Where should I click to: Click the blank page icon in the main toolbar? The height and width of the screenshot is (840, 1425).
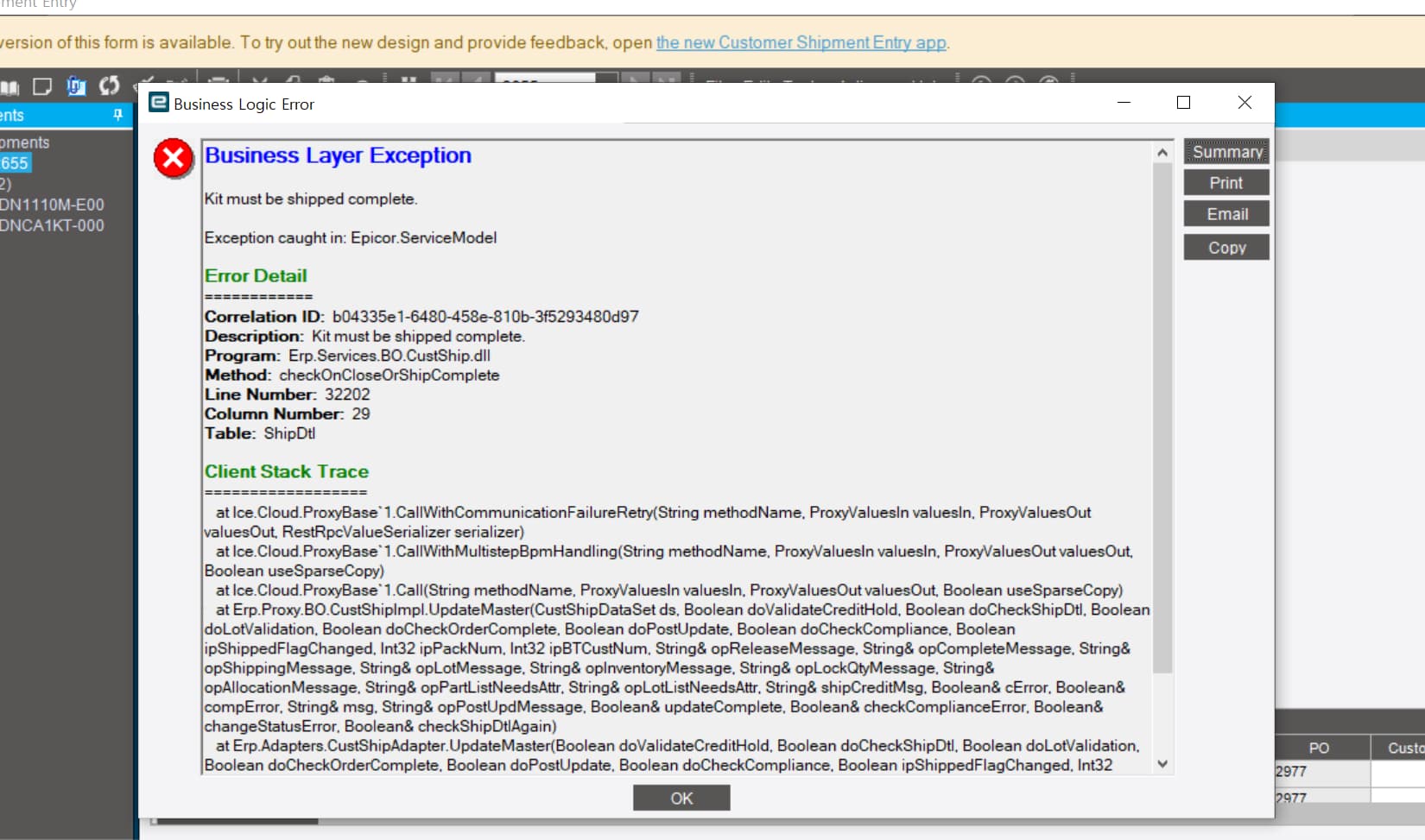(42, 86)
